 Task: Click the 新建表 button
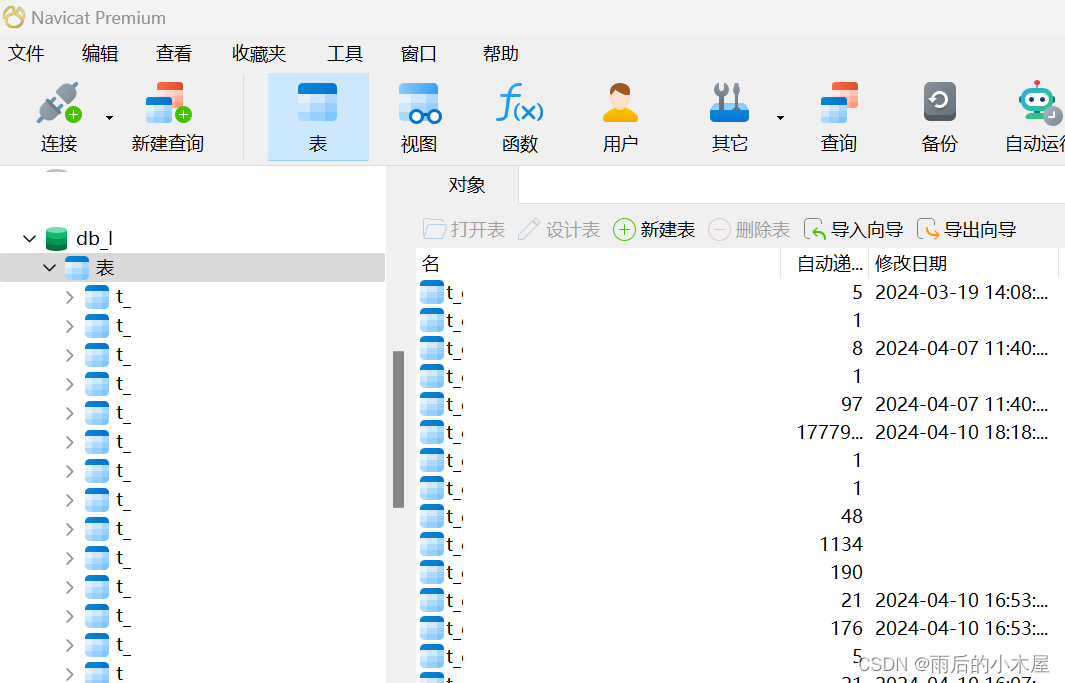(654, 229)
